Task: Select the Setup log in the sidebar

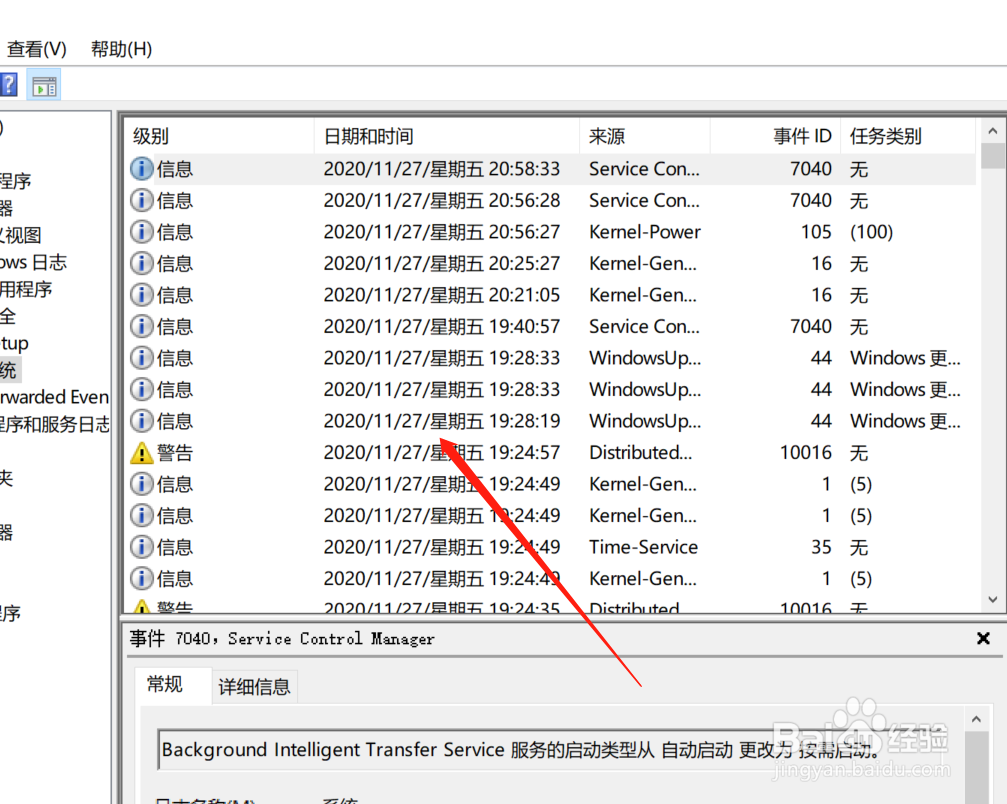Action: pyautogui.click(x=14, y=343)
